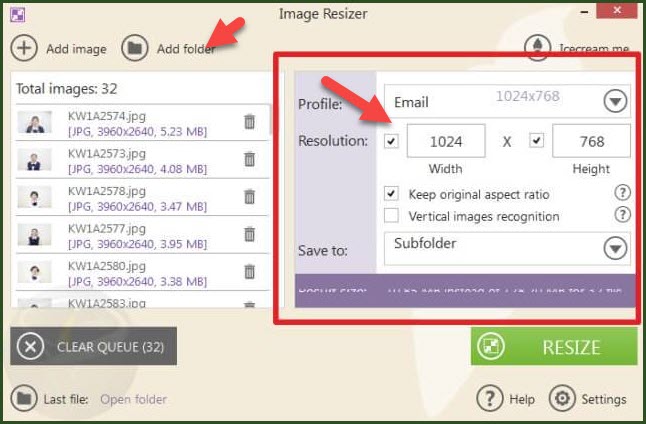The height and width of the screenshot is (424, 646).
Task: Click the CLEAR QUEUE (32) button
Action: [93, 347]
